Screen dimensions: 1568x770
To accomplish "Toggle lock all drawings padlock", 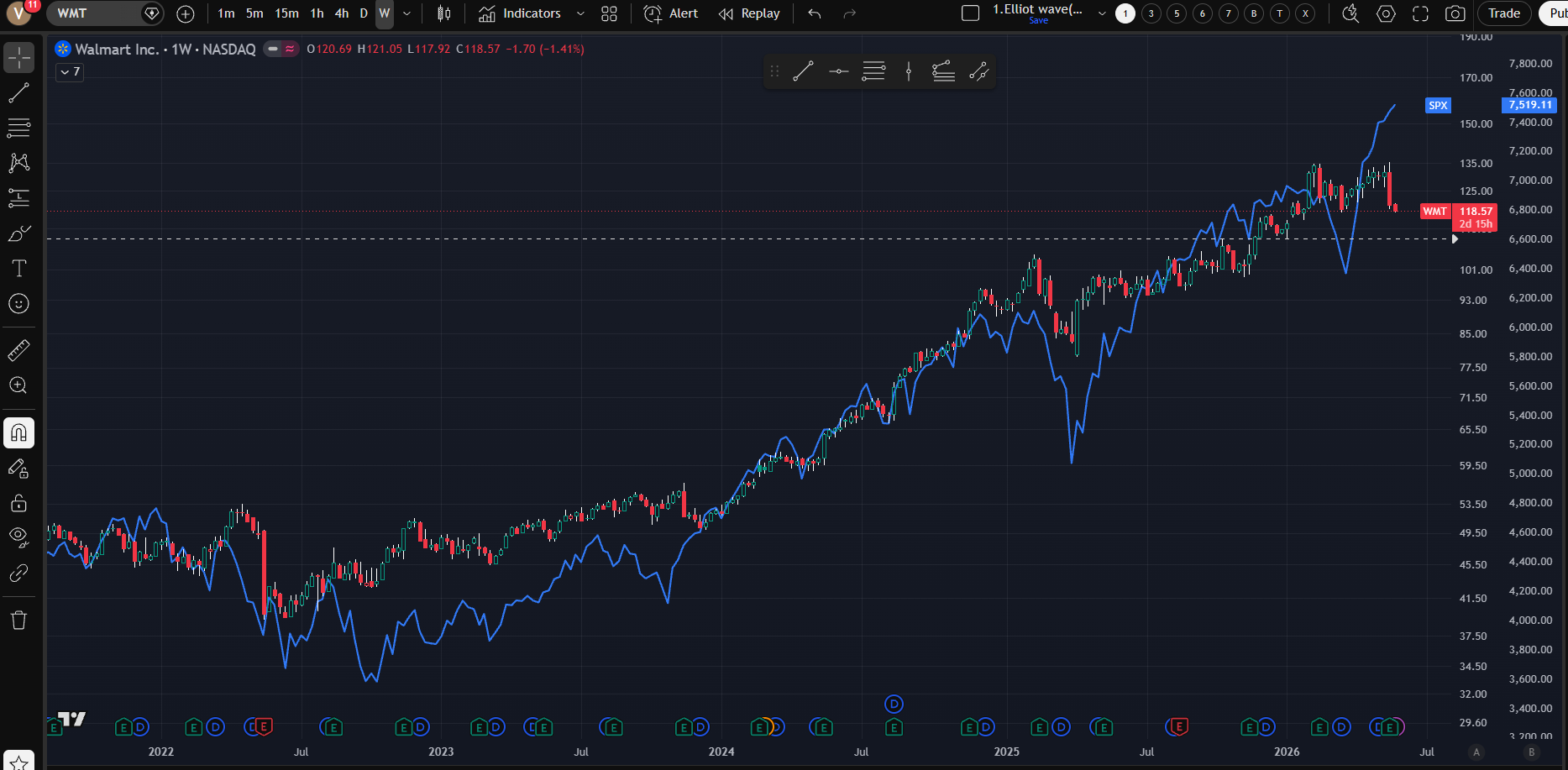I will point(18,504).
